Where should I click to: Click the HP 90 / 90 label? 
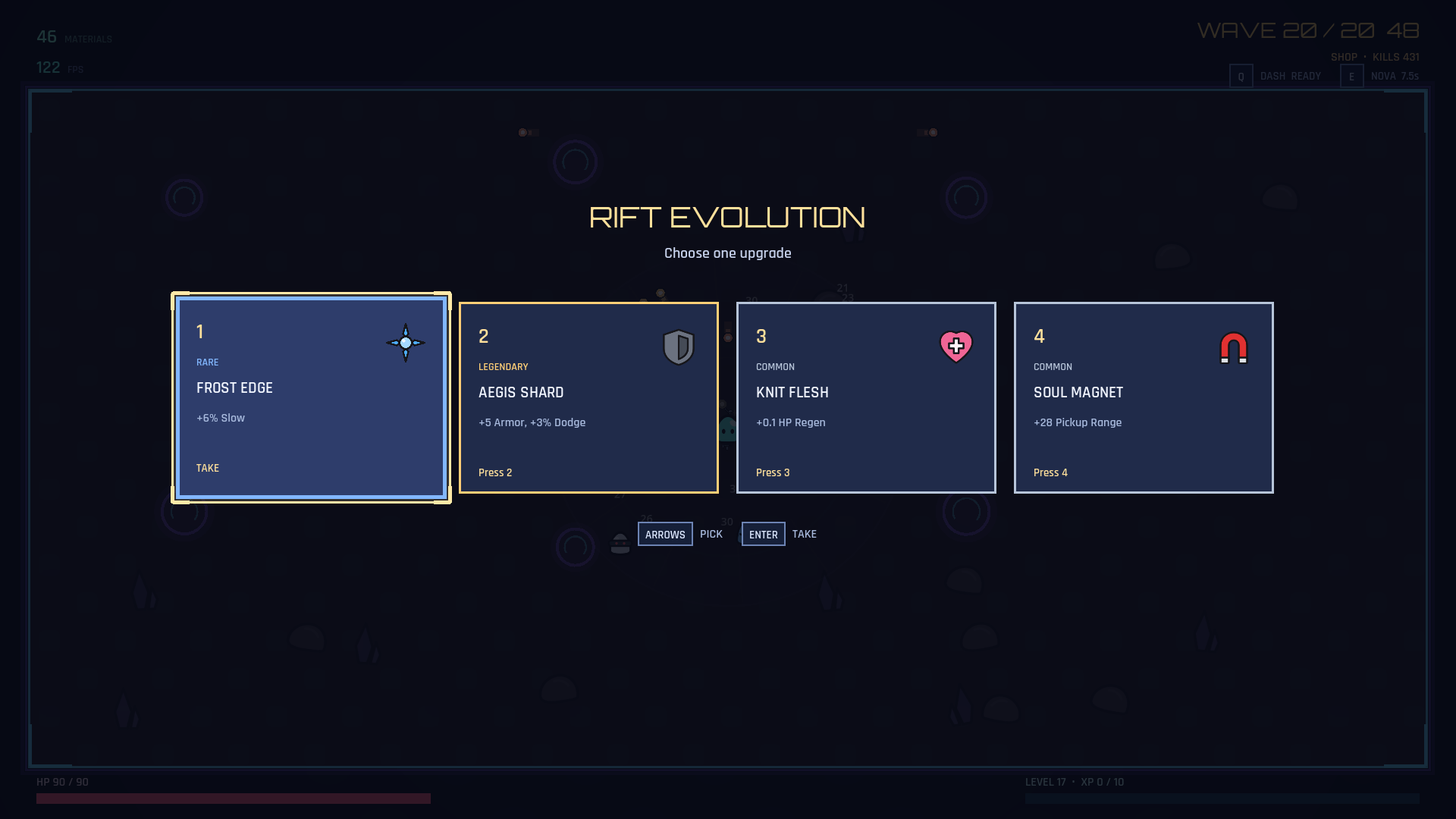pos(62,782)
